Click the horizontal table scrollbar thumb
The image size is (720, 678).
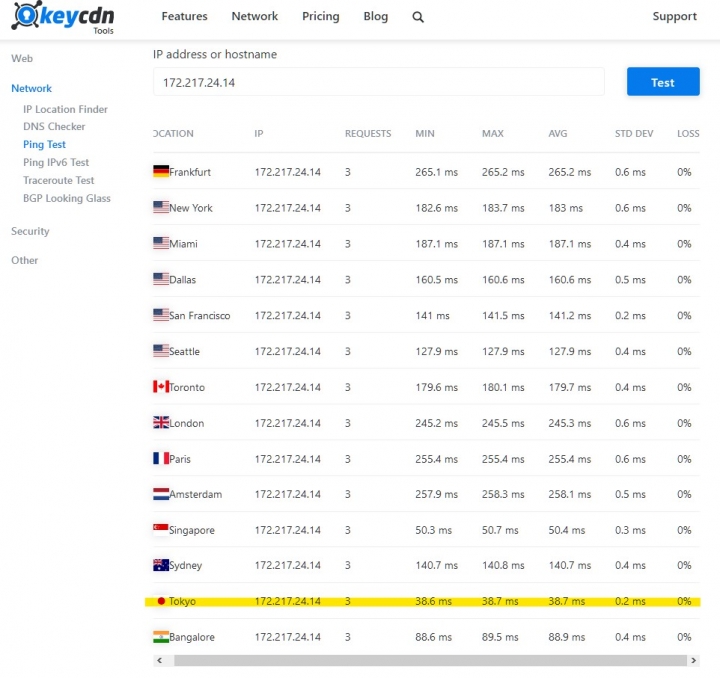tap(430, 661)
